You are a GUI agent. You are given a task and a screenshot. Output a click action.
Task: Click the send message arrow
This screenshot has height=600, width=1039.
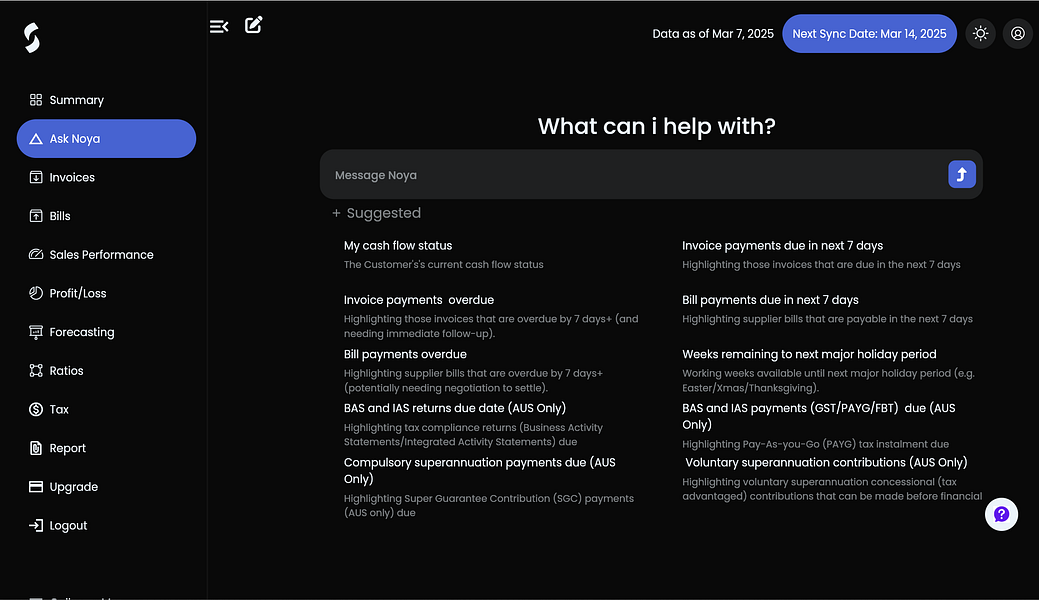point(961,174)
